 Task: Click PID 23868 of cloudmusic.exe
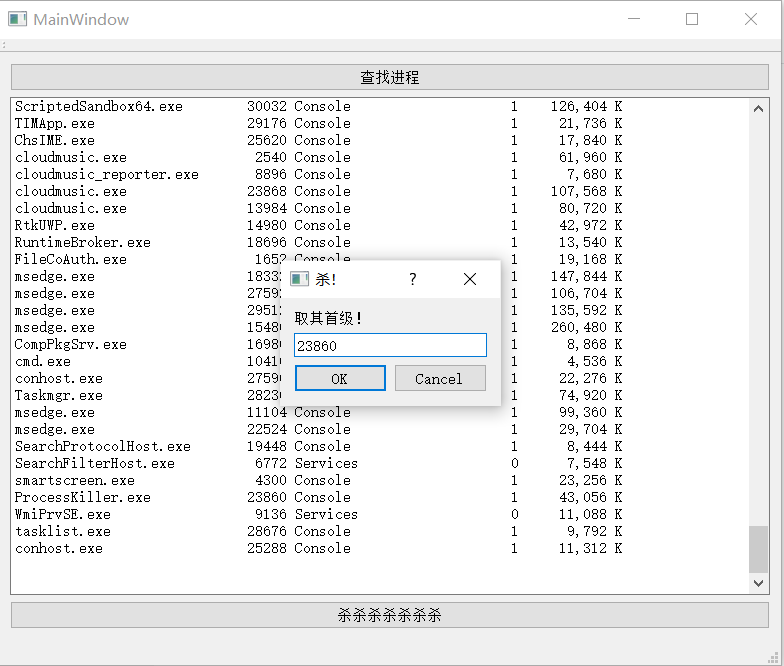[266, 191]
